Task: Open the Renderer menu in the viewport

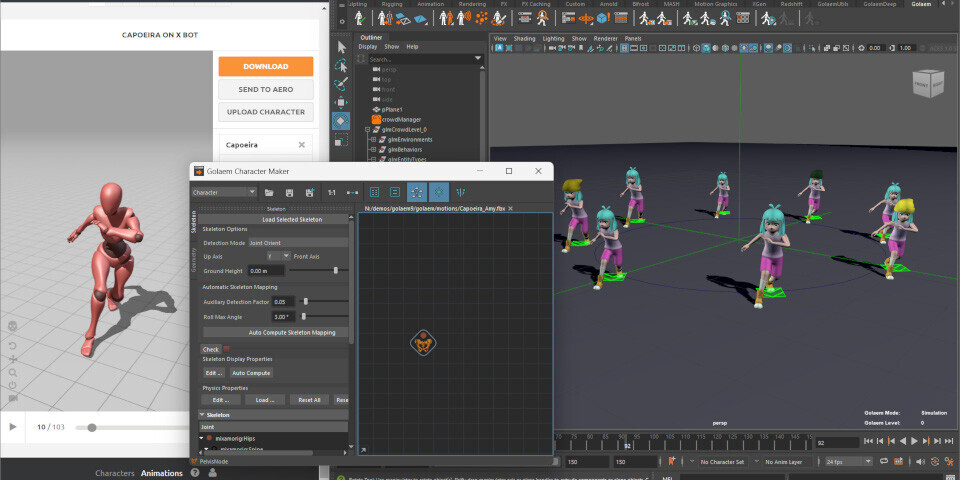Action: 606,38
